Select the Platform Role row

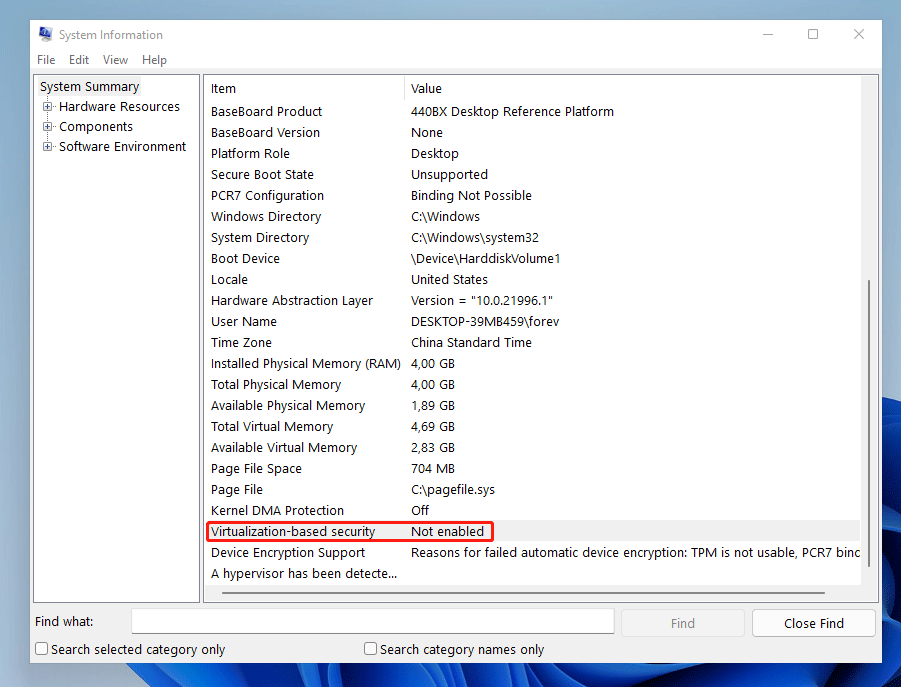(x=532, y=153)
